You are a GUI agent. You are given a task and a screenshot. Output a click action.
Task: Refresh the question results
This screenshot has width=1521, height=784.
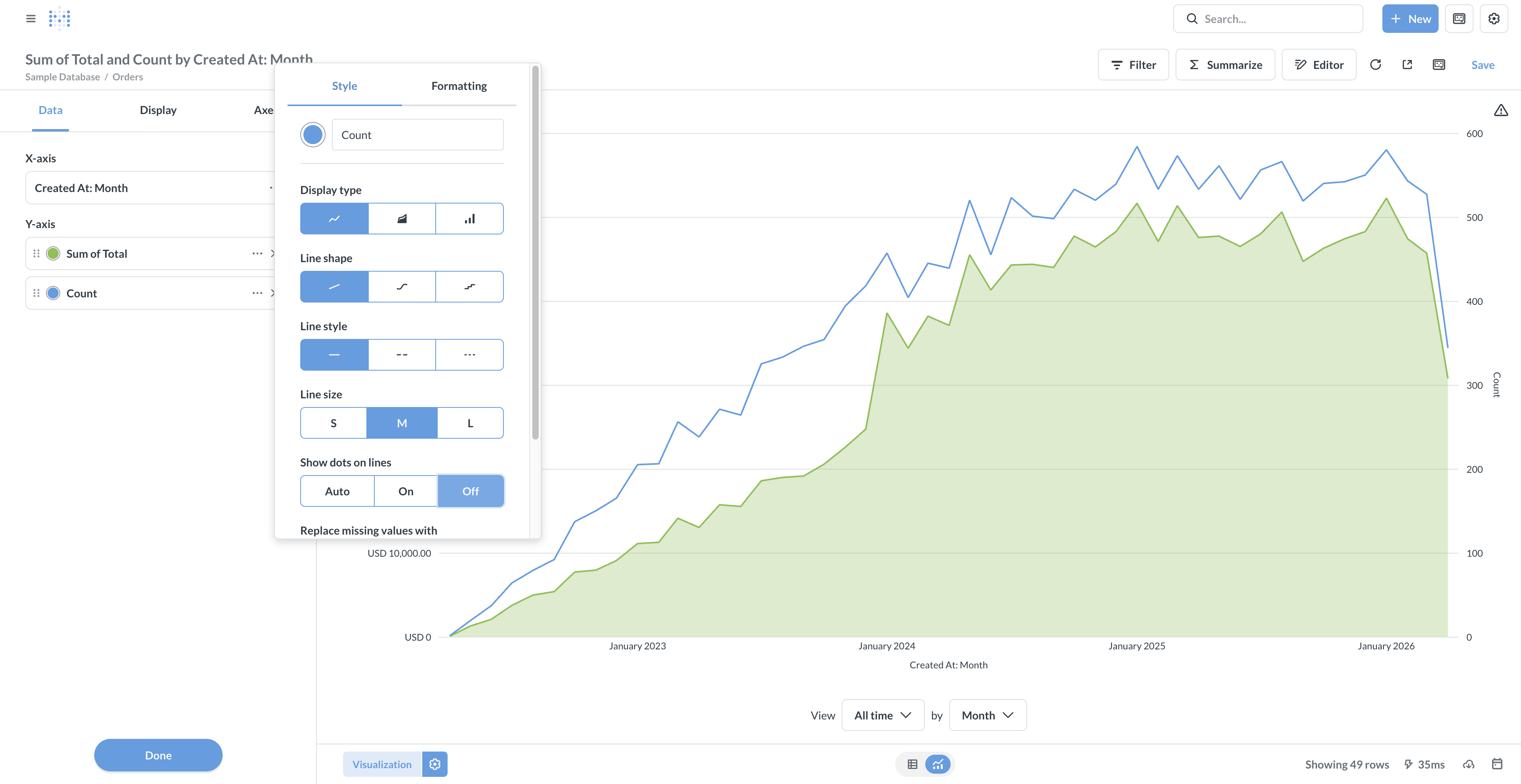1376,65
